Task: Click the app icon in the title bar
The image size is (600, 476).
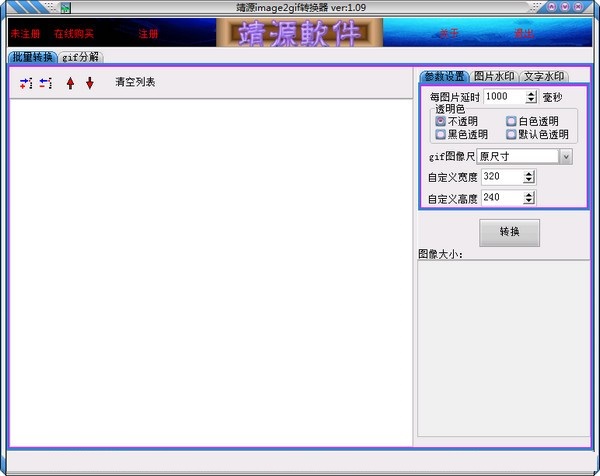Action: 65,7
